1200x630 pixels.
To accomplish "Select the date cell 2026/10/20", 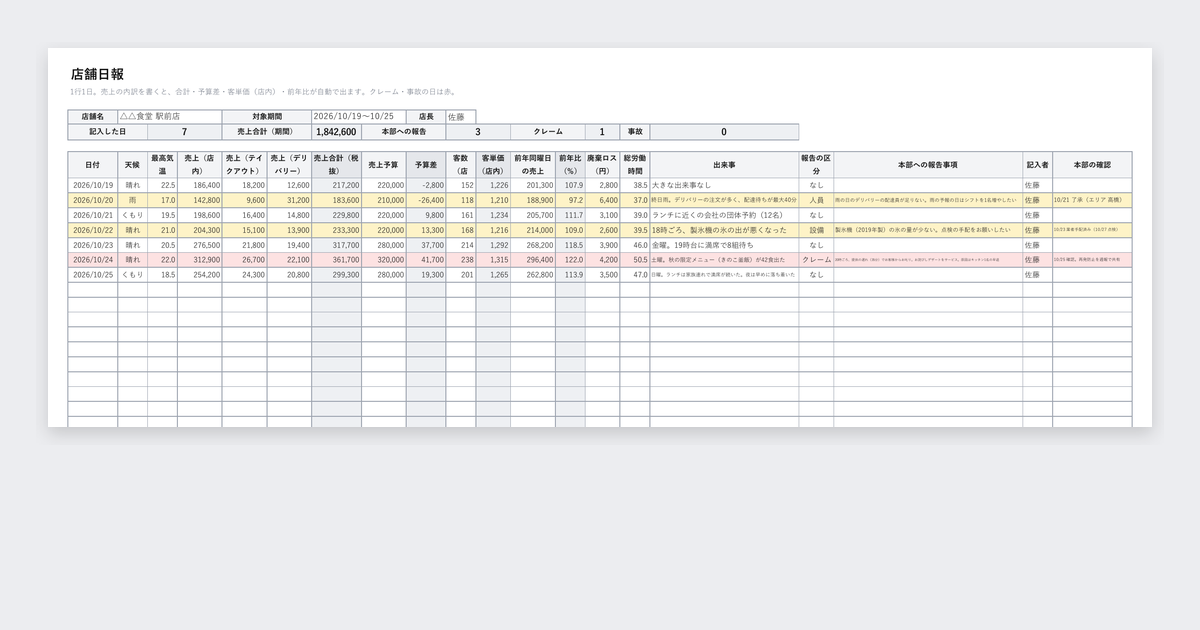I will 92,200.
